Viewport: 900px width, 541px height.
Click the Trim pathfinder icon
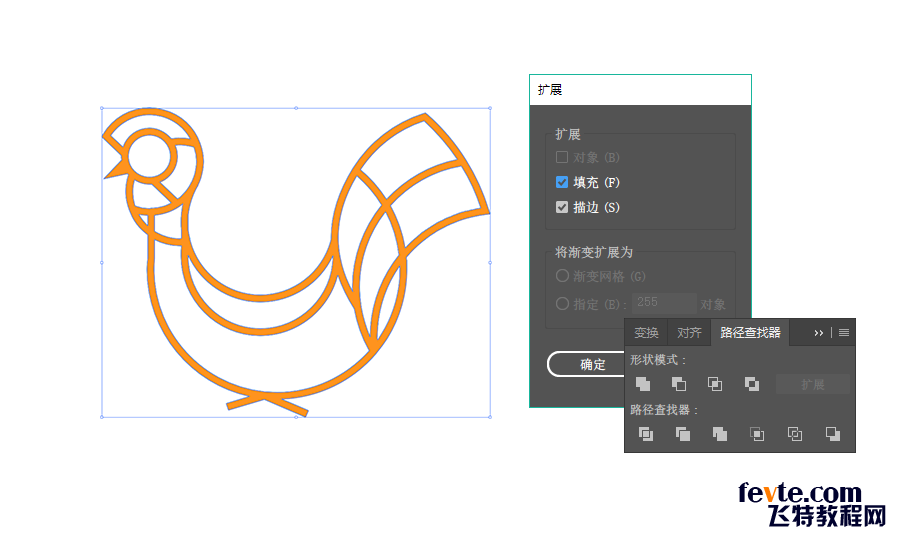point(682,434)
